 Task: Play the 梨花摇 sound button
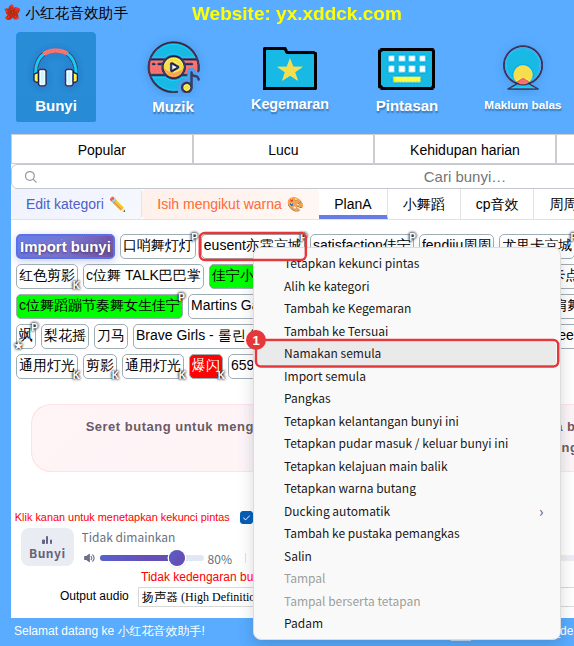65,336
